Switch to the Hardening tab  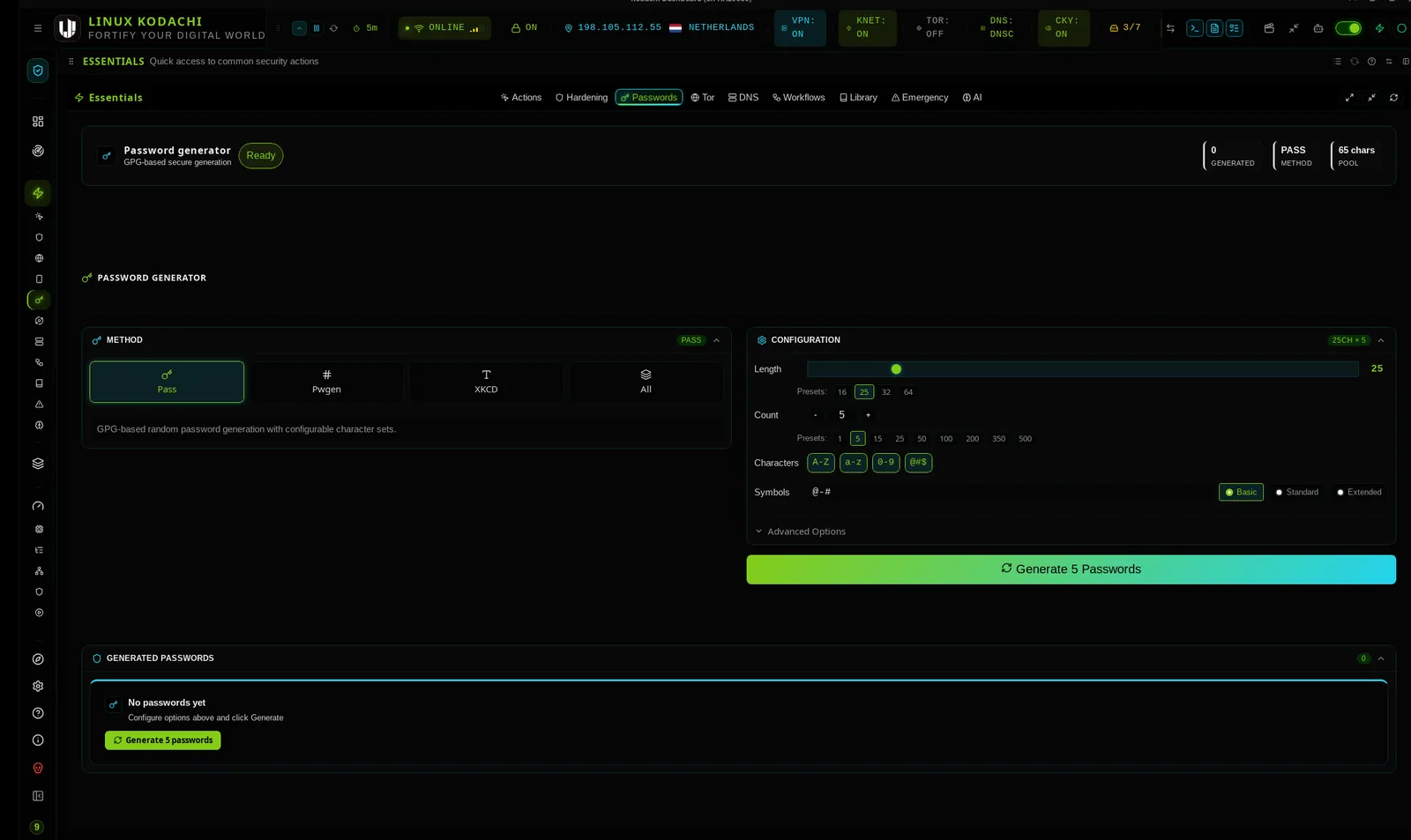point(581,98)
